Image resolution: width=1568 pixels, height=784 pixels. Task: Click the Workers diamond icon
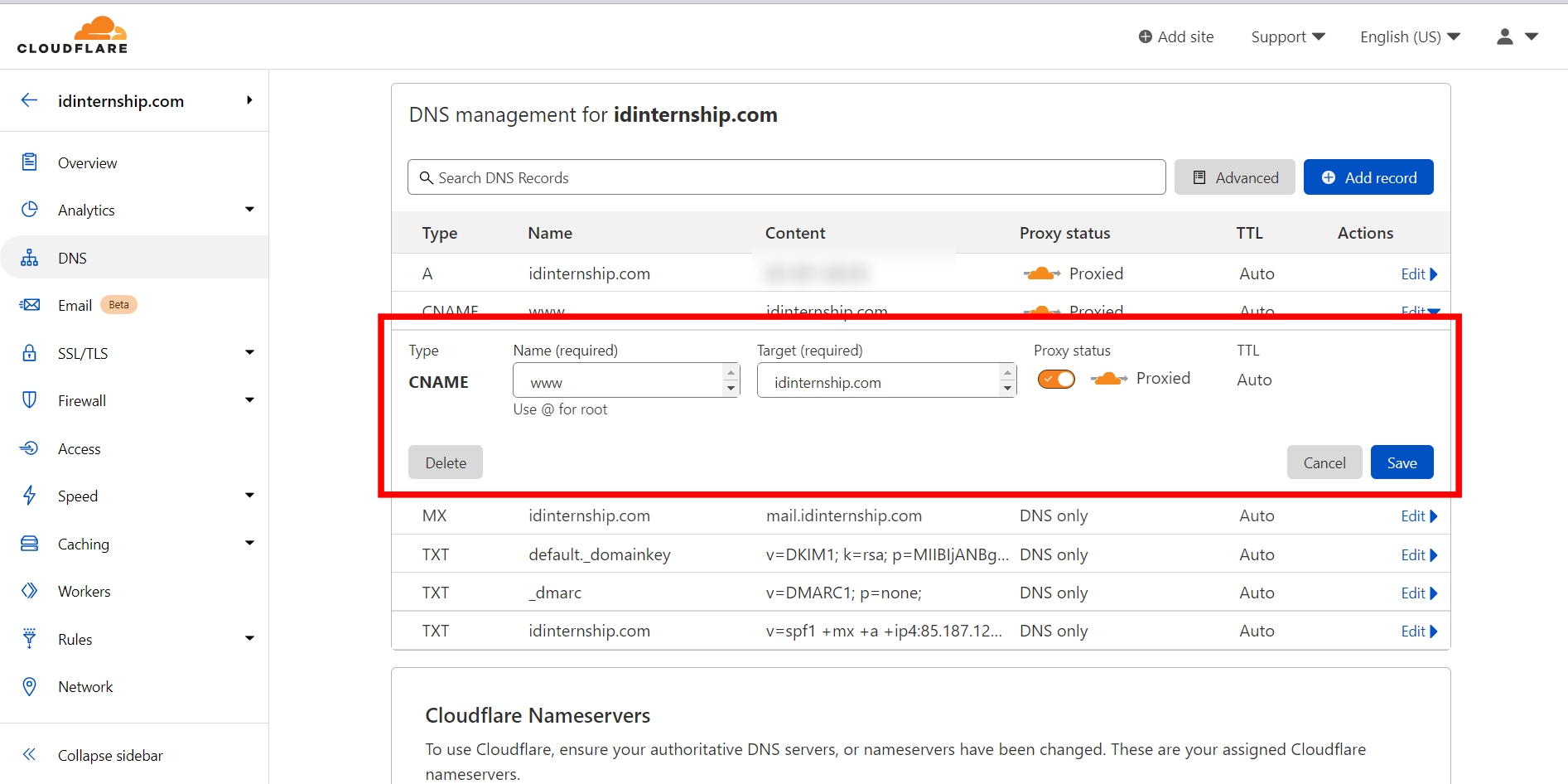coord(30,591)
